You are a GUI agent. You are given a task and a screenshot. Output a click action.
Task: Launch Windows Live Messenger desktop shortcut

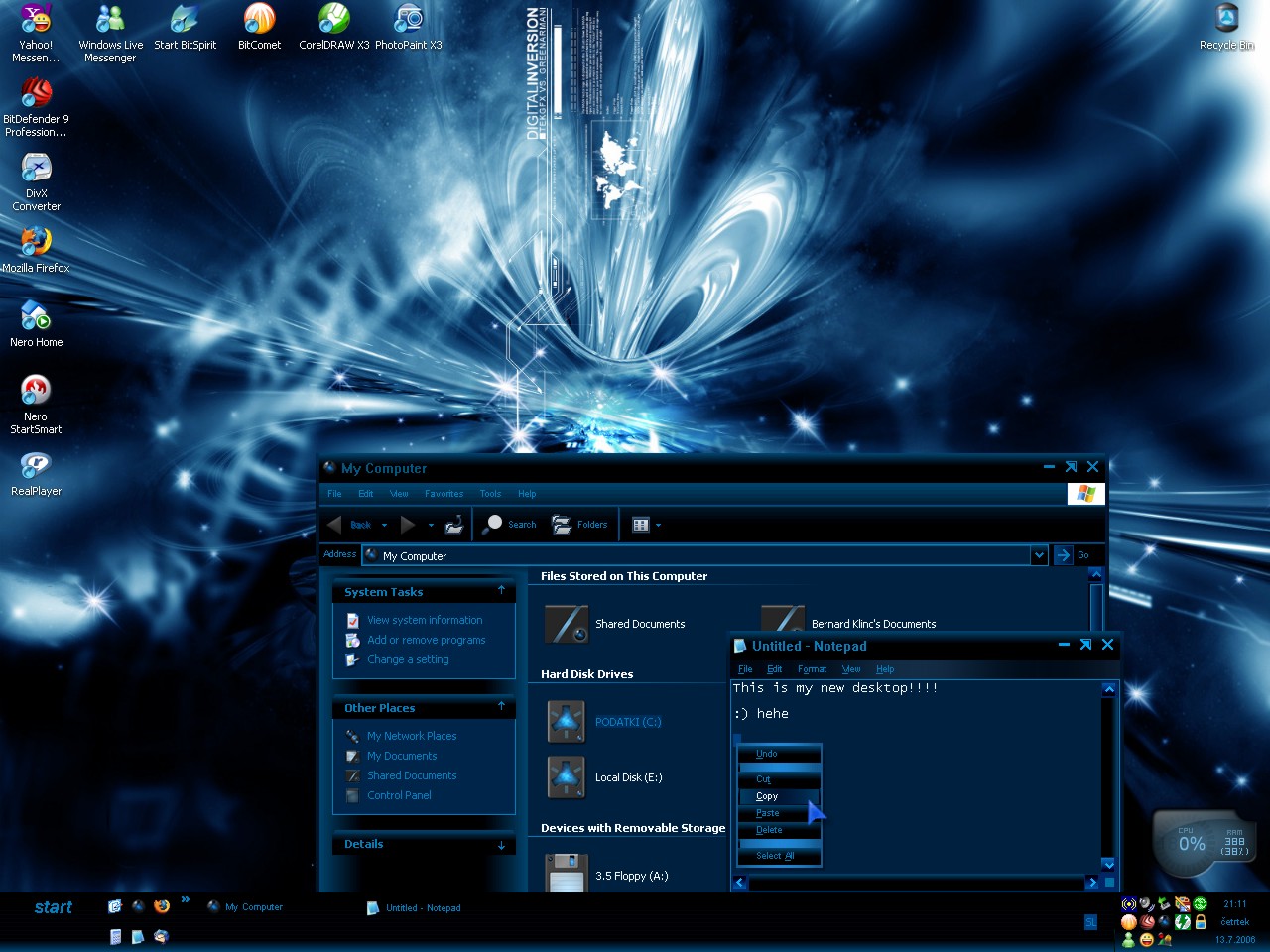pyautogui.click(x=110, y=33)
